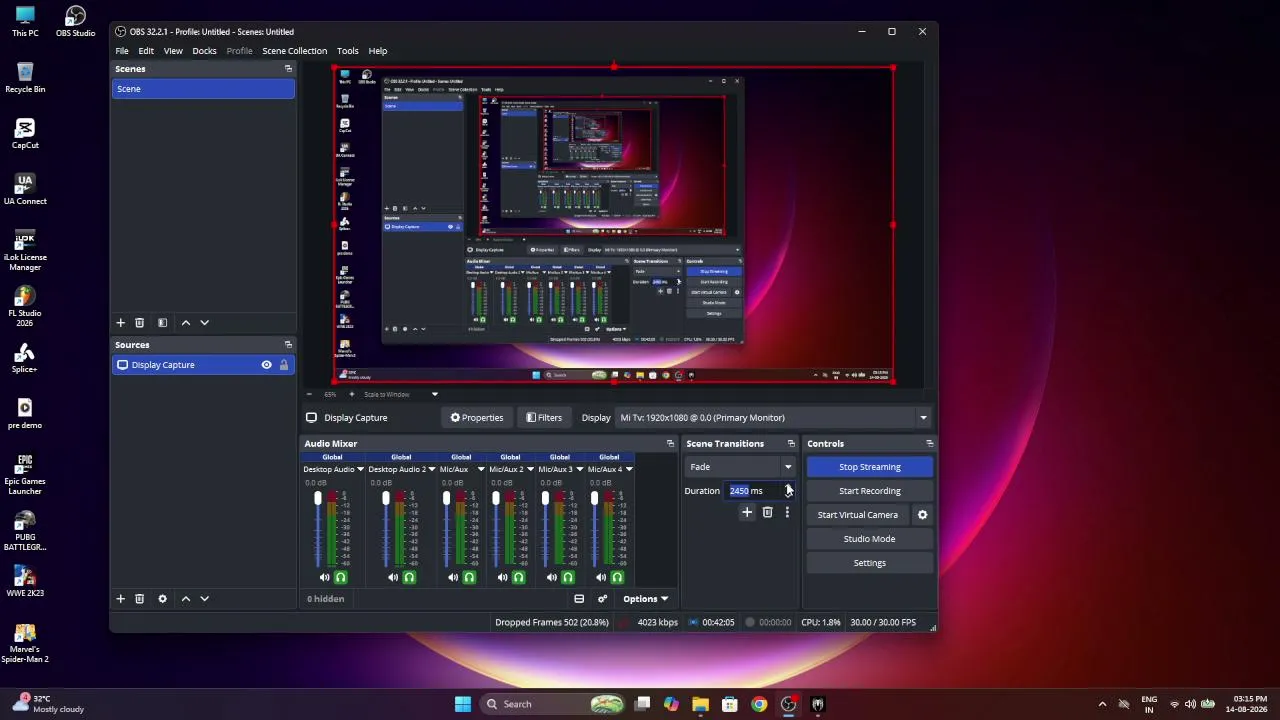
Task: Open FL Studio 2026 desktop icon
Action: pos(25,307)
